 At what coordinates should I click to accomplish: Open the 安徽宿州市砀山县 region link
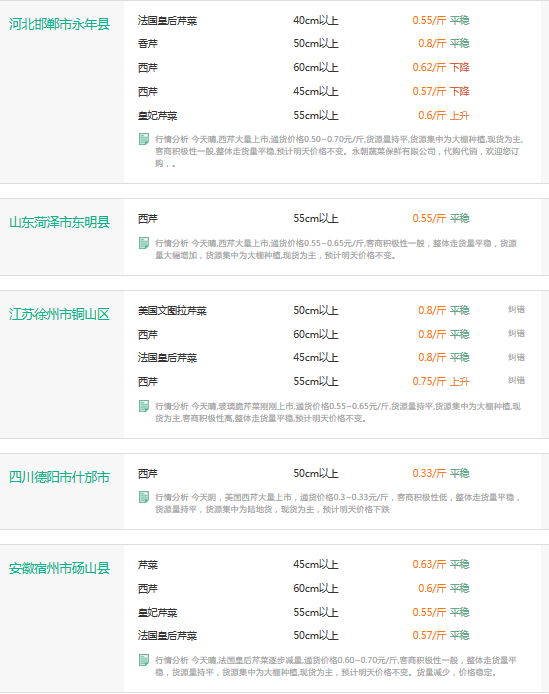point(59,568)
